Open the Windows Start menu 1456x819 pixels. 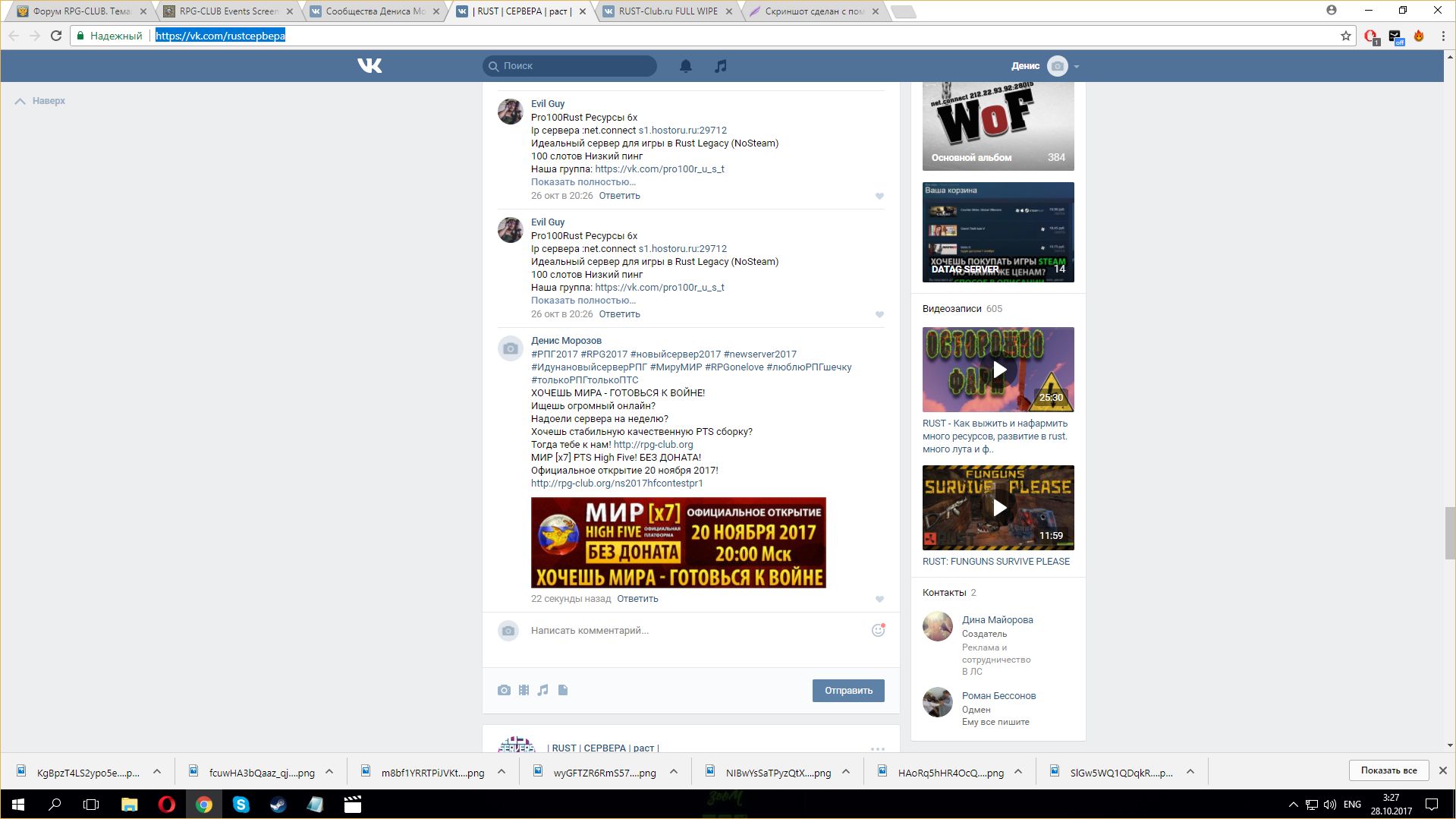point(17,805)
